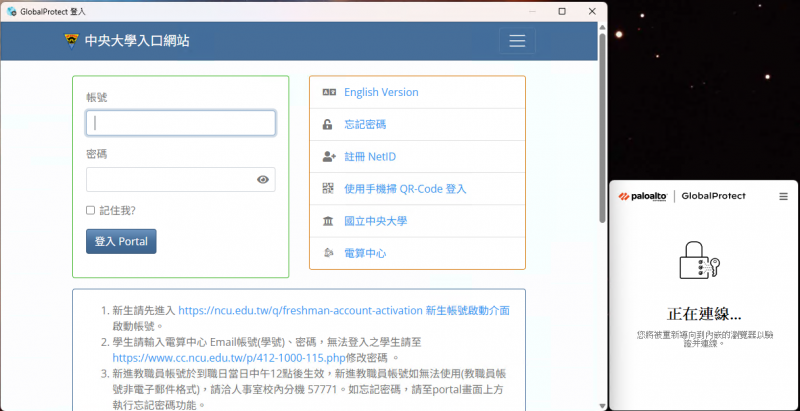Click the unlock icon beside 忘記密碼
Viewport: 800px width, 411px height.
coord(327,125)
